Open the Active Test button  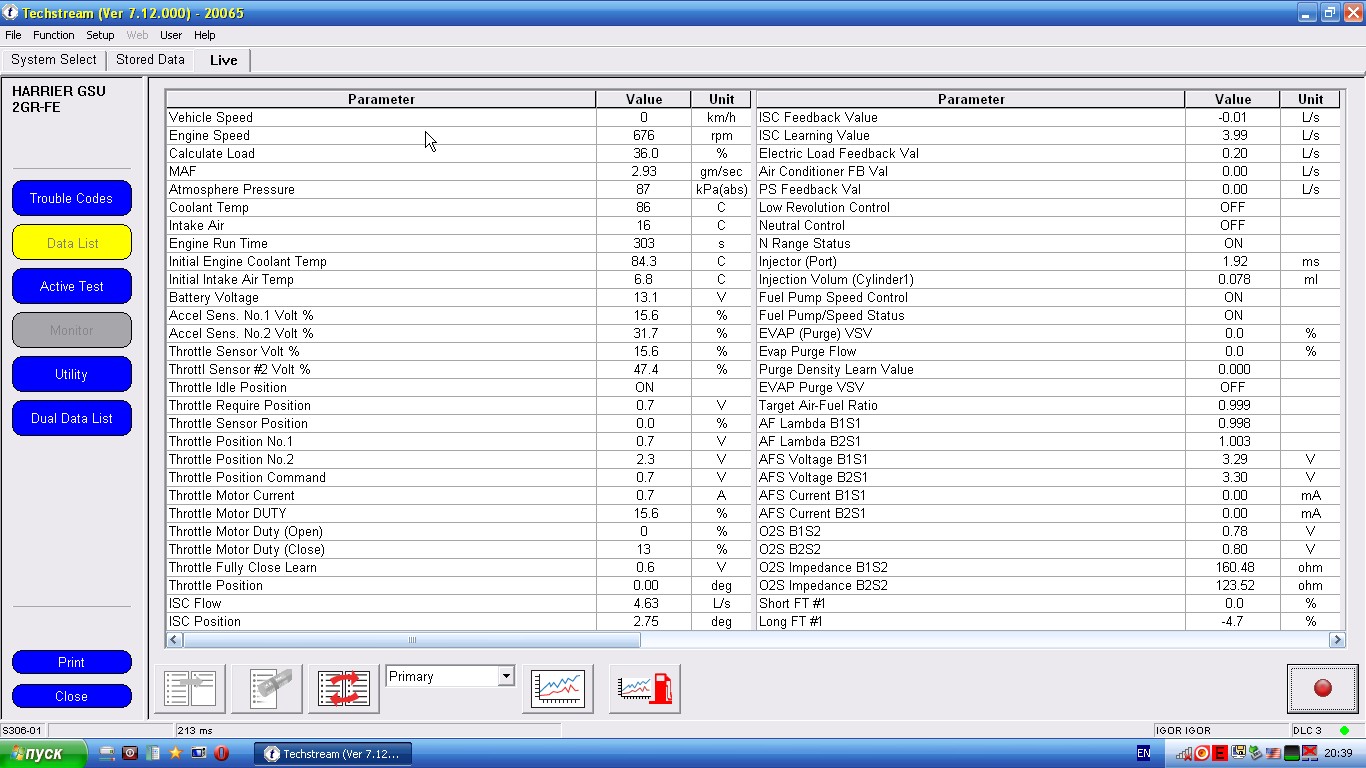71,286
